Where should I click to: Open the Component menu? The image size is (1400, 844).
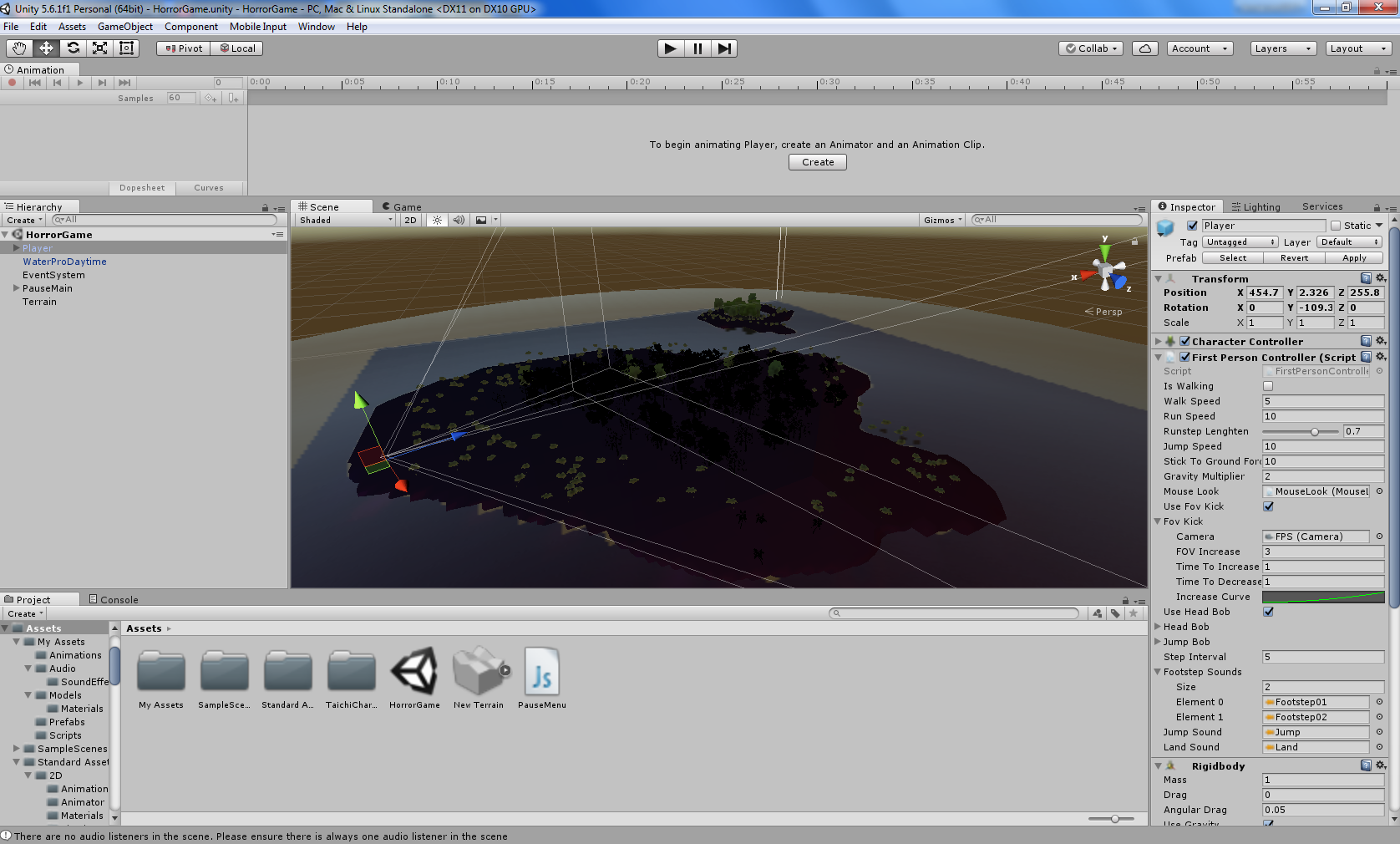(191, 27)
